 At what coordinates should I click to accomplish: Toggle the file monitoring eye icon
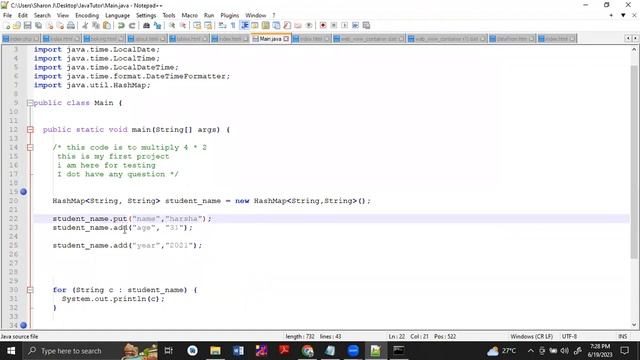point(309,26)
